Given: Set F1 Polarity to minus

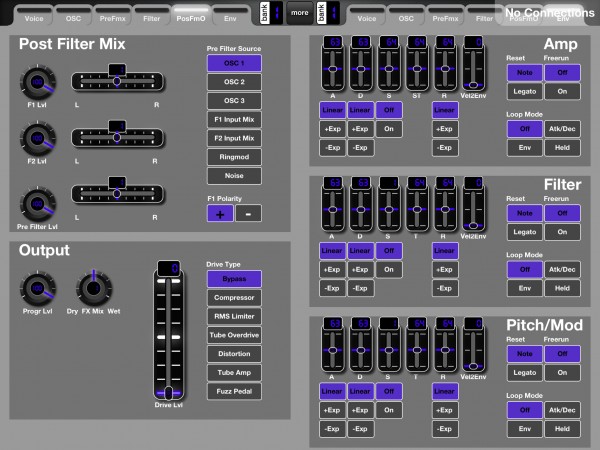Looking at the screenshot, I should pos(248,214).
